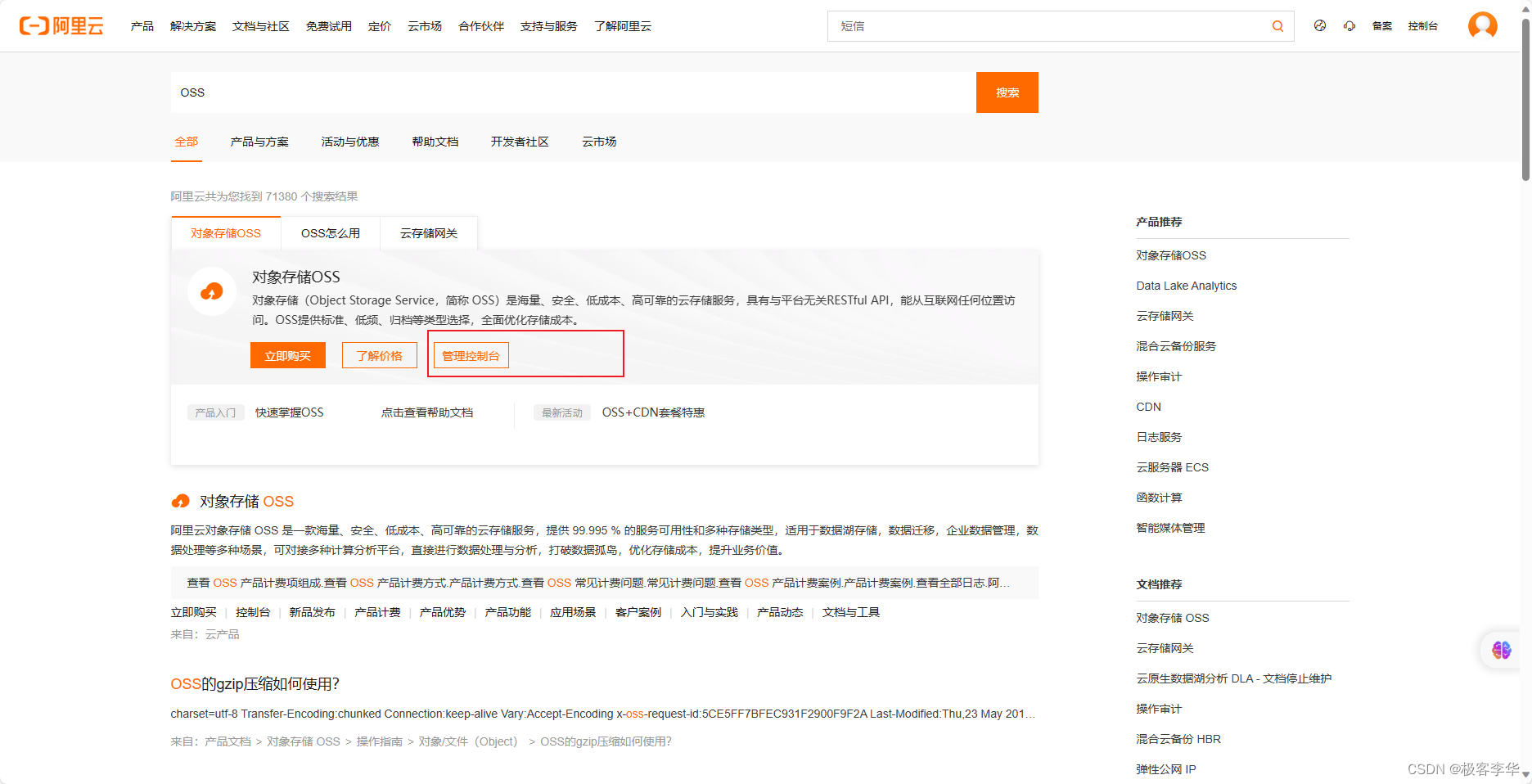Open 快速掌握OSS link
Viewport: 1532px width, 784px height.
(290, 412)
